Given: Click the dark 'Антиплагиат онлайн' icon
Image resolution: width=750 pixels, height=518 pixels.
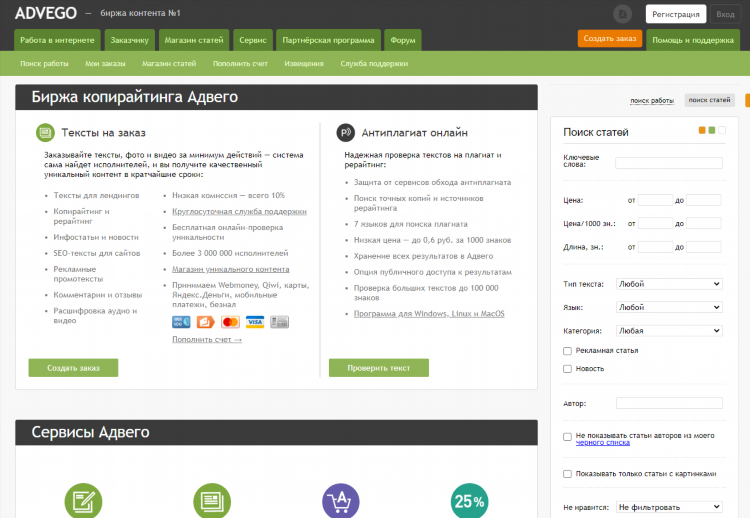Looking at the screenshot, I should point(345,132).
